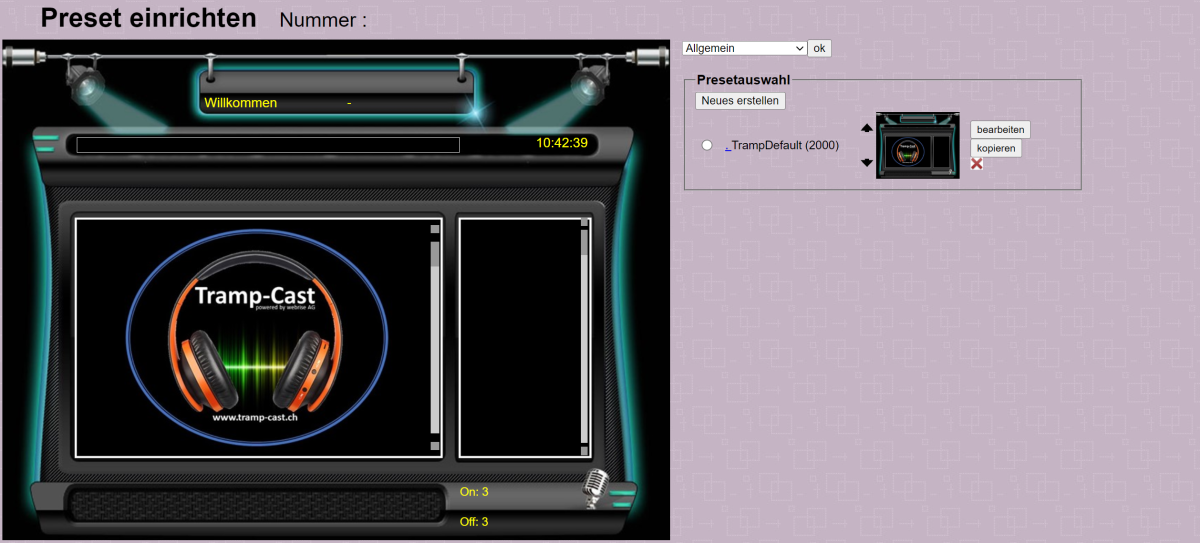The width and height of the screenshot is (1200, 543).
Task: Click the empty text field beside the clock
Action: click(x=268, y=145)
